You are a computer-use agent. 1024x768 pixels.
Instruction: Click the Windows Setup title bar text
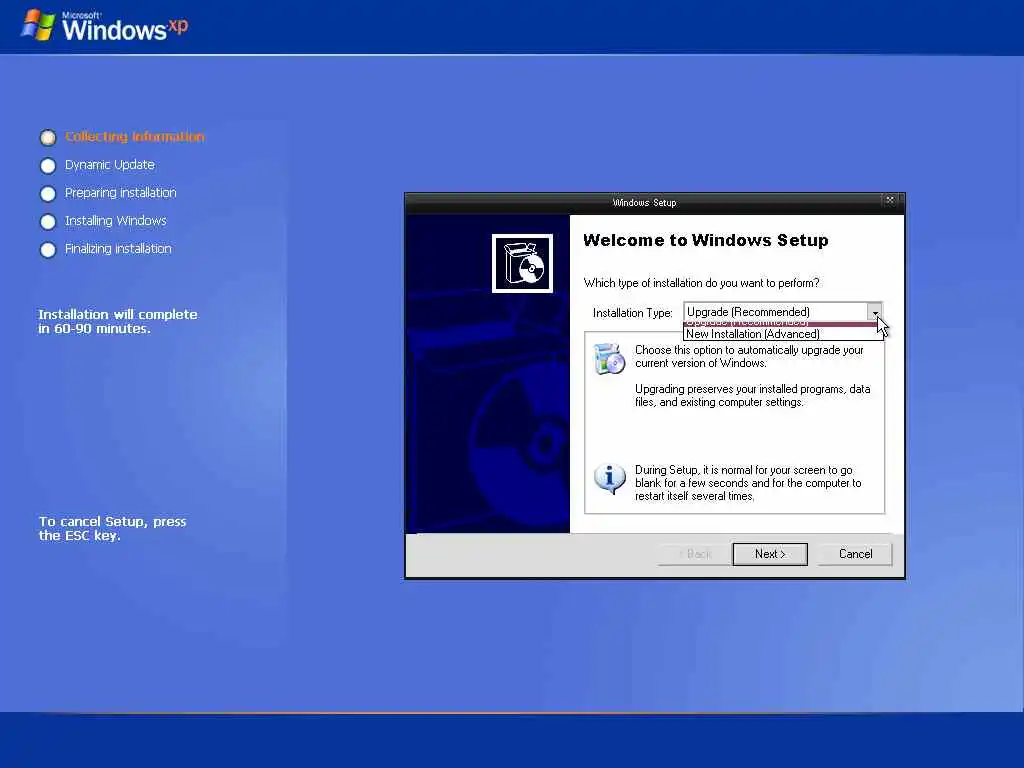[x=645, y=202]
